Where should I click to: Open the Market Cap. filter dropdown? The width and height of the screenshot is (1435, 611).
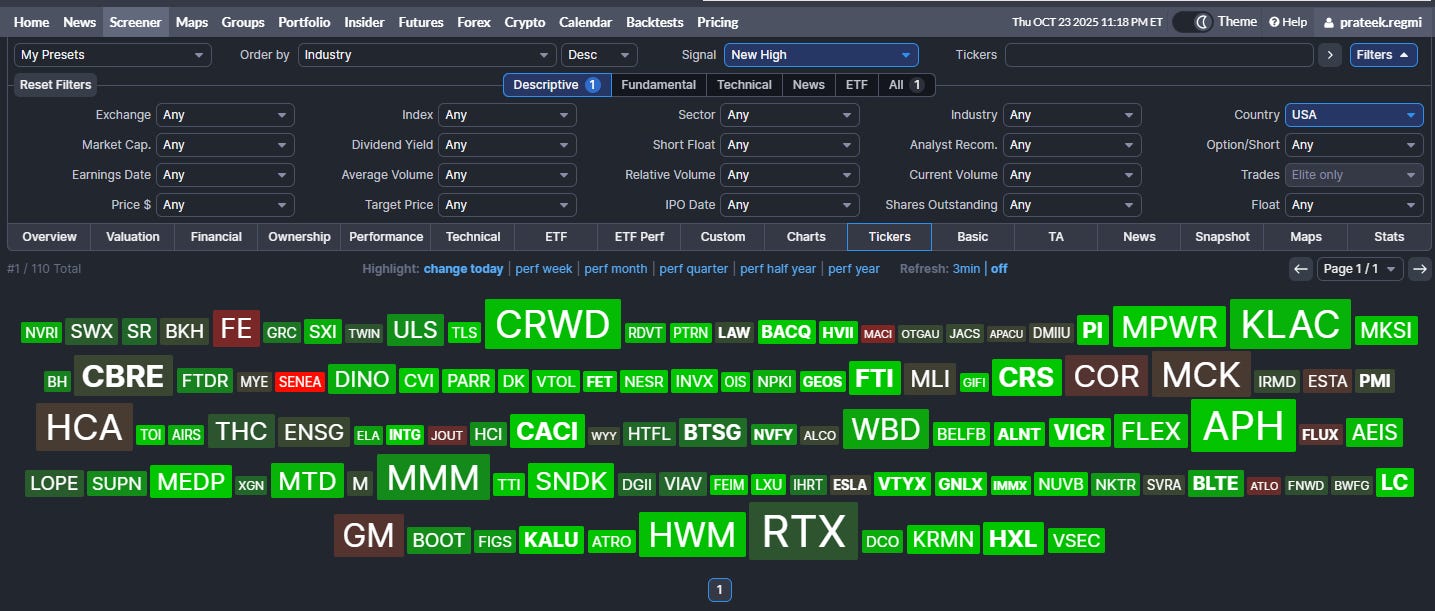[x=225, y=145]
